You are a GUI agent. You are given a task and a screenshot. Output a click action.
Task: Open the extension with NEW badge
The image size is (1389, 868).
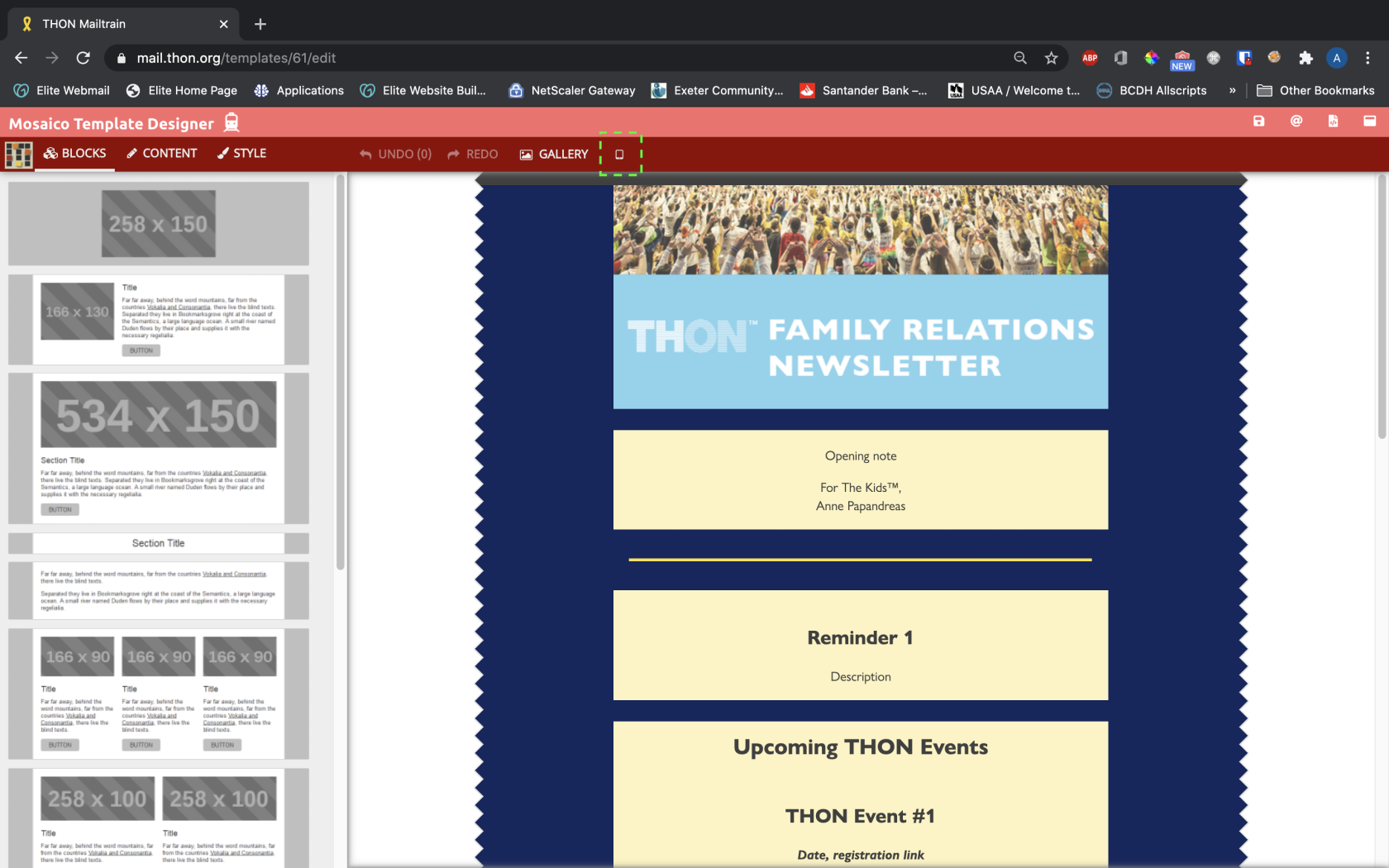tap(1182, 60)
